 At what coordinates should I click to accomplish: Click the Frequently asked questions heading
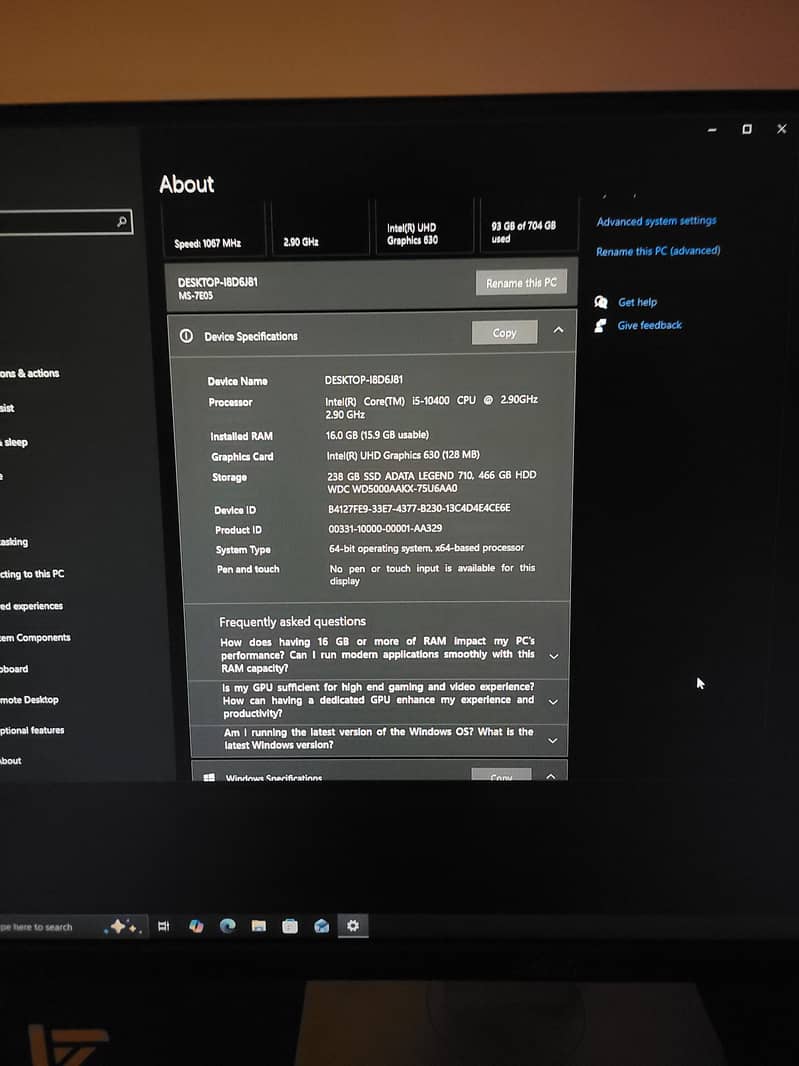pyautogui.click(x=292, y=621)
